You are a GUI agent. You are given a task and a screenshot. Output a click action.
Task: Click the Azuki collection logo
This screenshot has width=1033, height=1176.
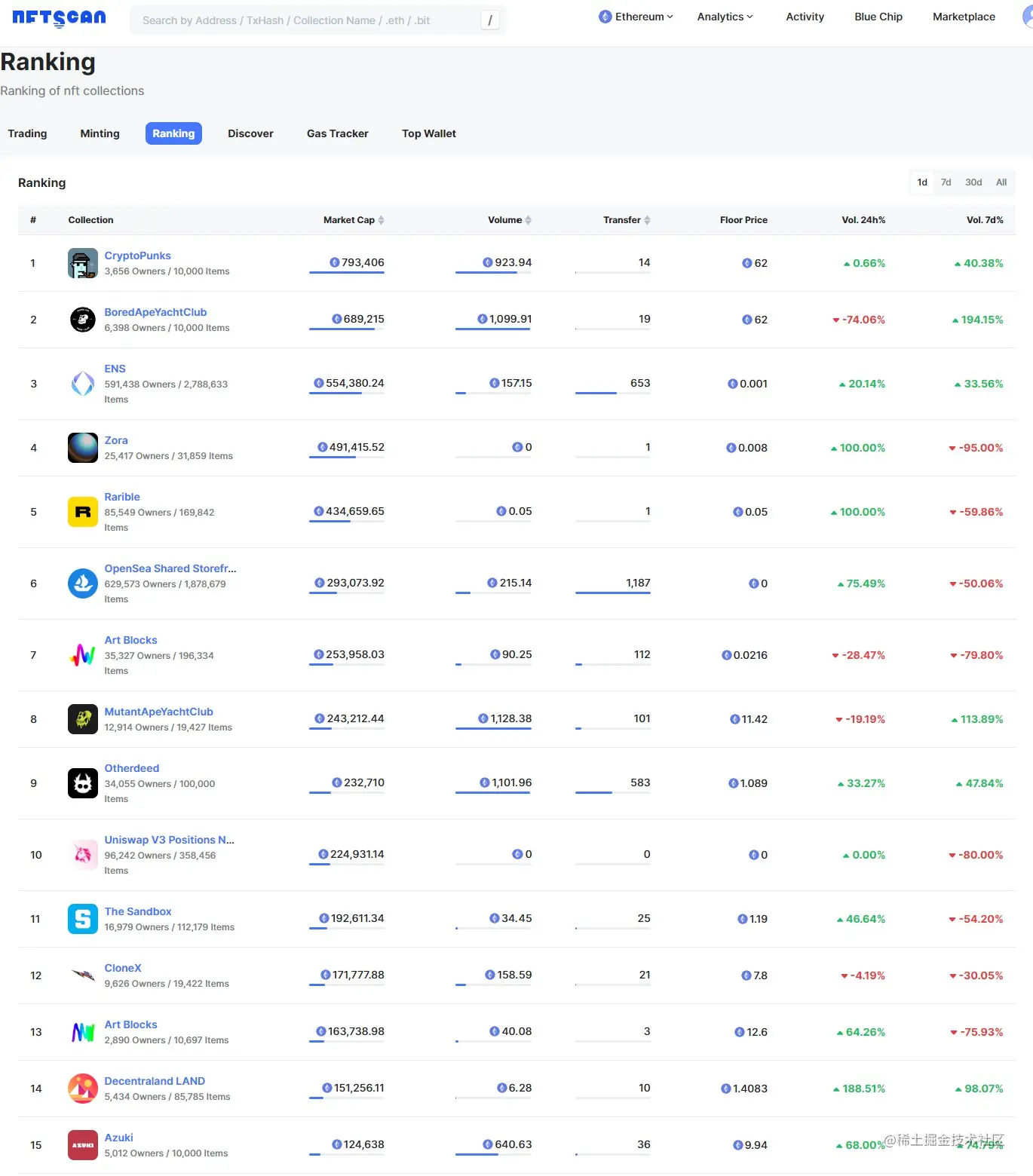(83, 1145)
